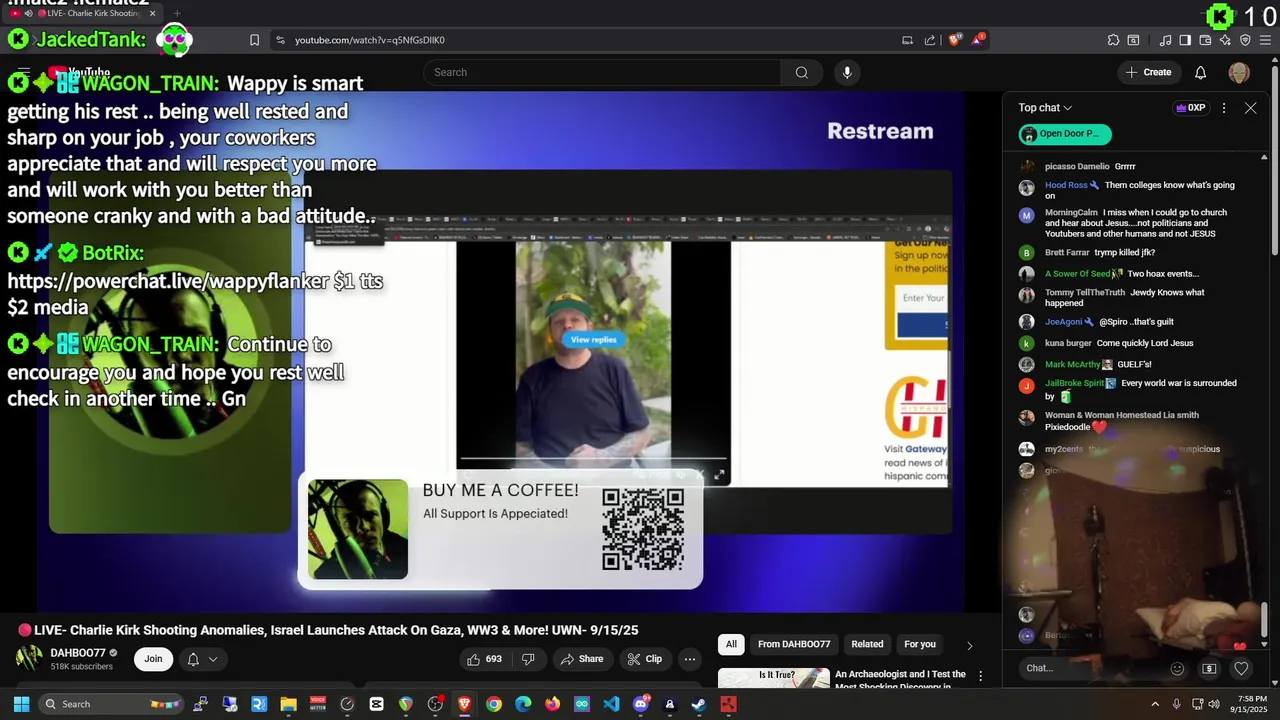Viewport: 1280px width, 720px height.
Task: Open the video's more actions ellipsis
Action: click(689, 659)
